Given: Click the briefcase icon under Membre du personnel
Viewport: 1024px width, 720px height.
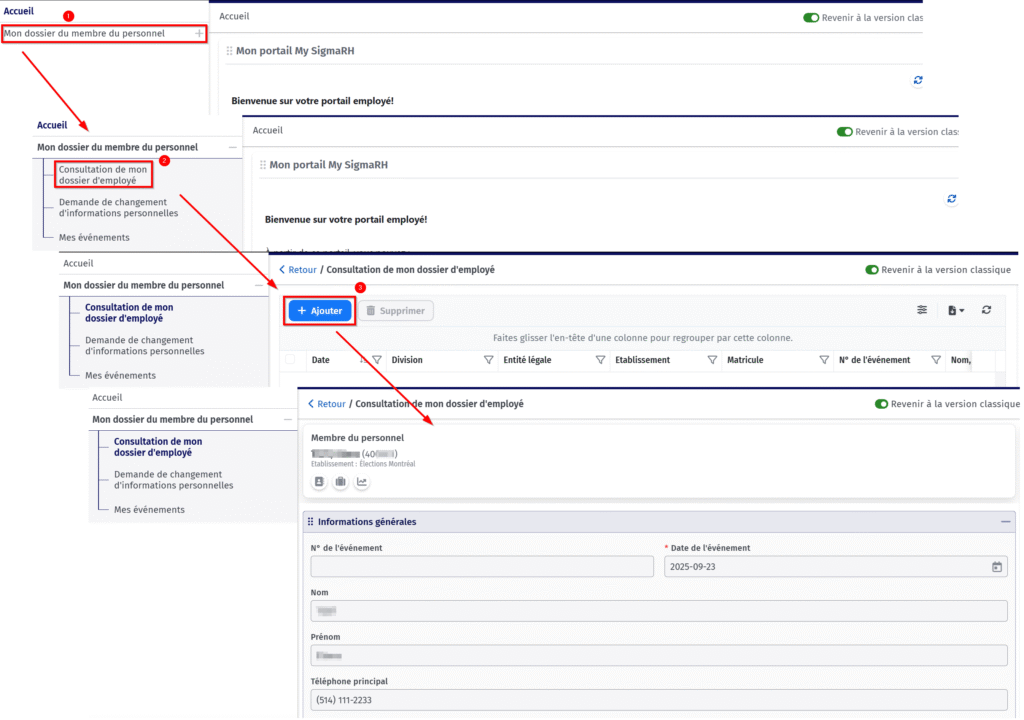Looking at the screenshot, I should click(341, 482).
